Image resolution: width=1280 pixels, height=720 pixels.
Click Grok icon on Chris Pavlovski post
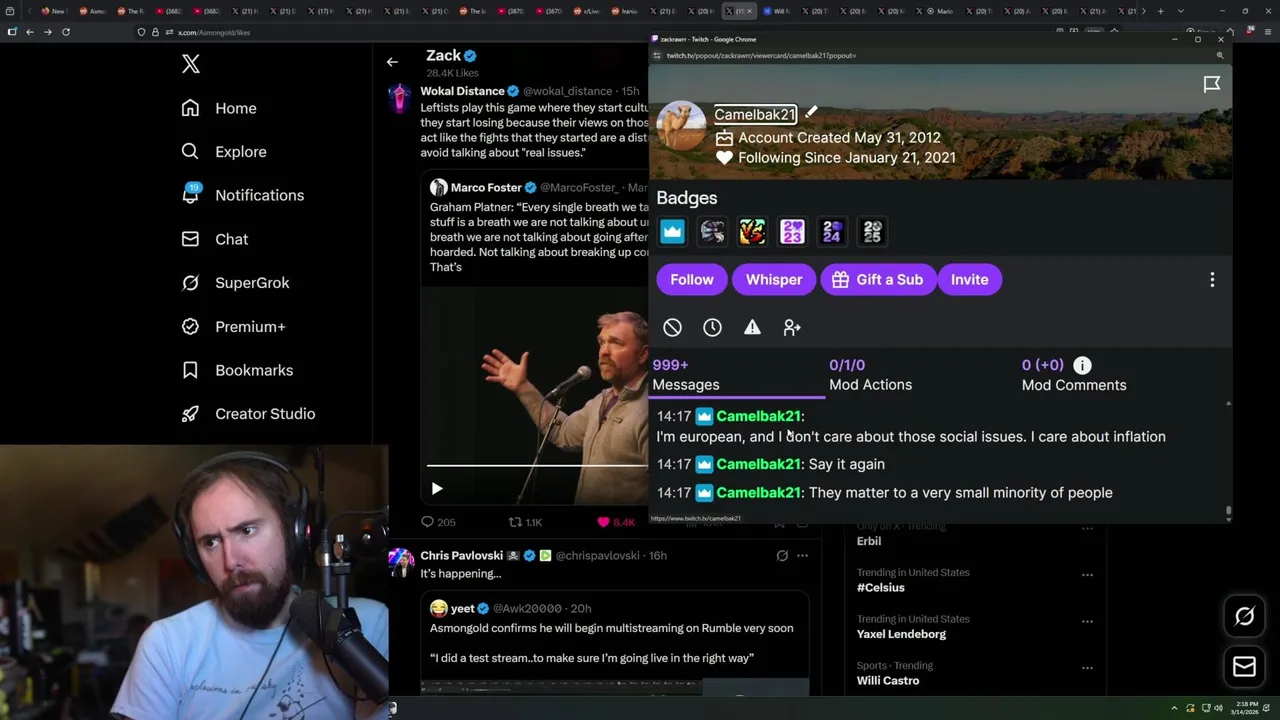pos(782,556)
